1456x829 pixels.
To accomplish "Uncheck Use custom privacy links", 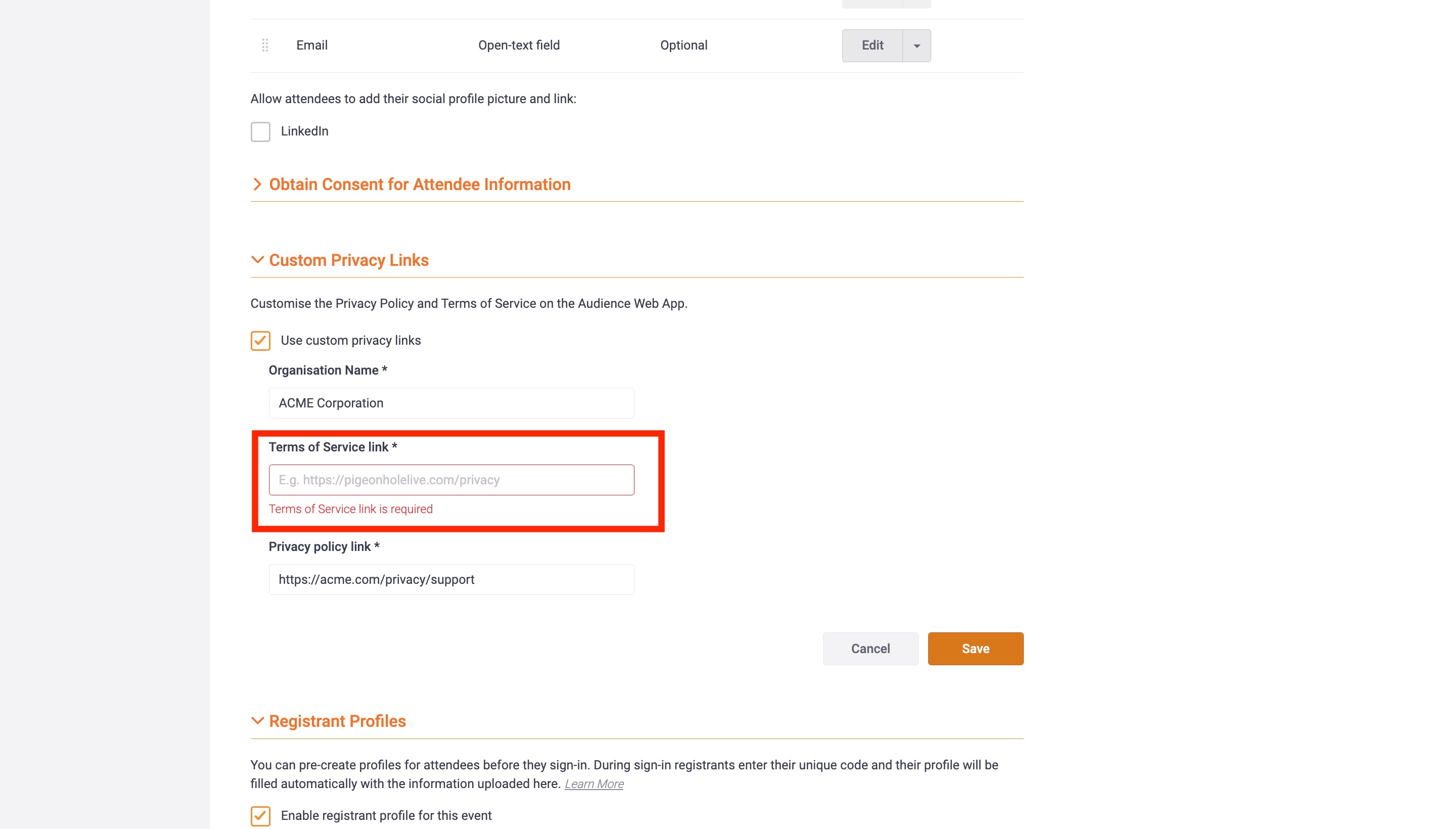I will pos(260,341).
